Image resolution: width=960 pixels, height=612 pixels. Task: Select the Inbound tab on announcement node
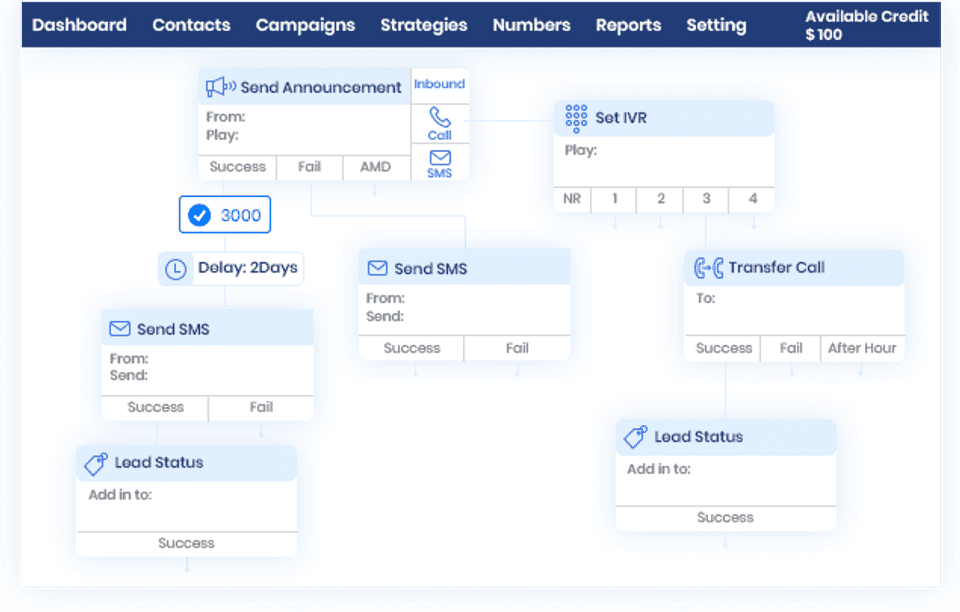(439, 84)
